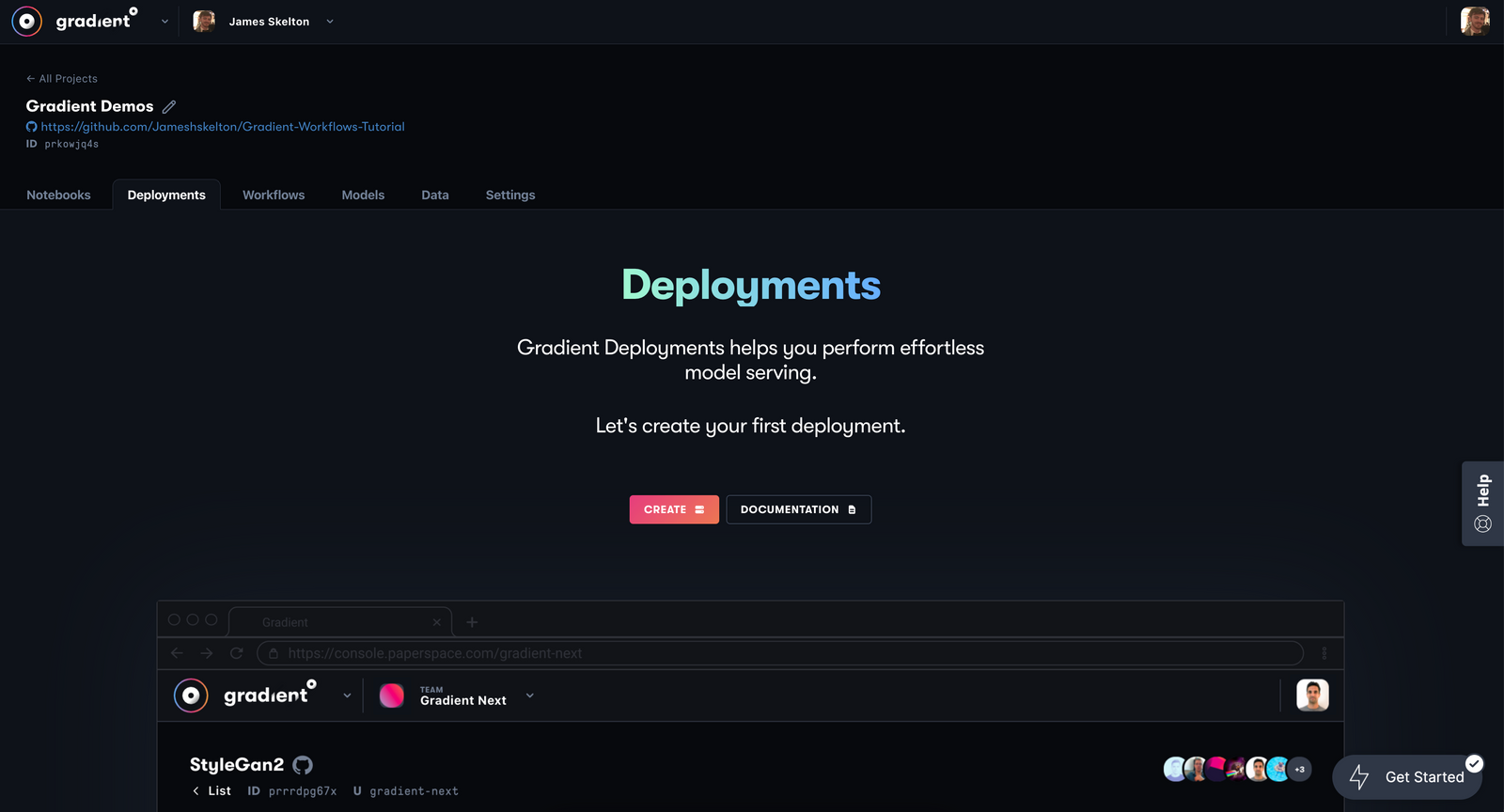The width and height of the screenshot is (1504, 812).
Task: Click the GitHub icon beside StyleGan2
Action: pos(303,765)
